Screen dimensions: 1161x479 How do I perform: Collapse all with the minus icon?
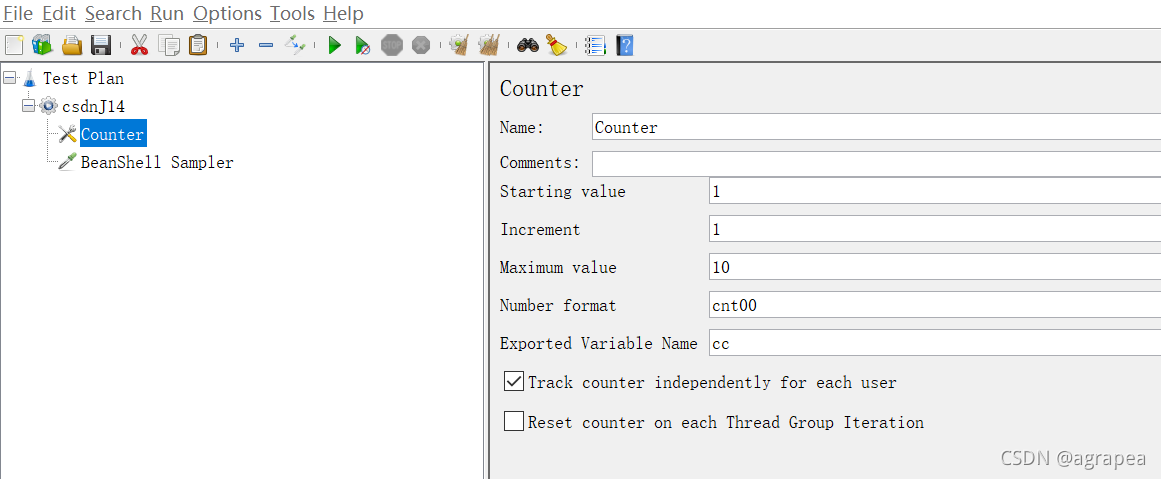point(266,46)
